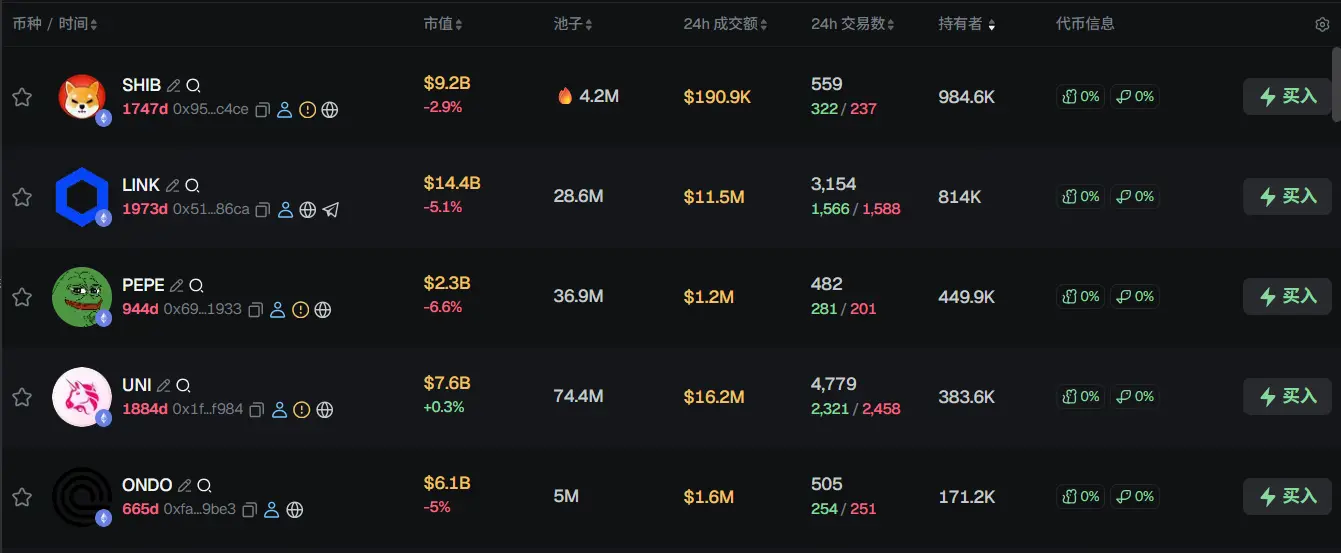The width and height of the screenshot is (1341, 553).
Task: Open LINK's Telegram link icon
Action: [331, 210]
